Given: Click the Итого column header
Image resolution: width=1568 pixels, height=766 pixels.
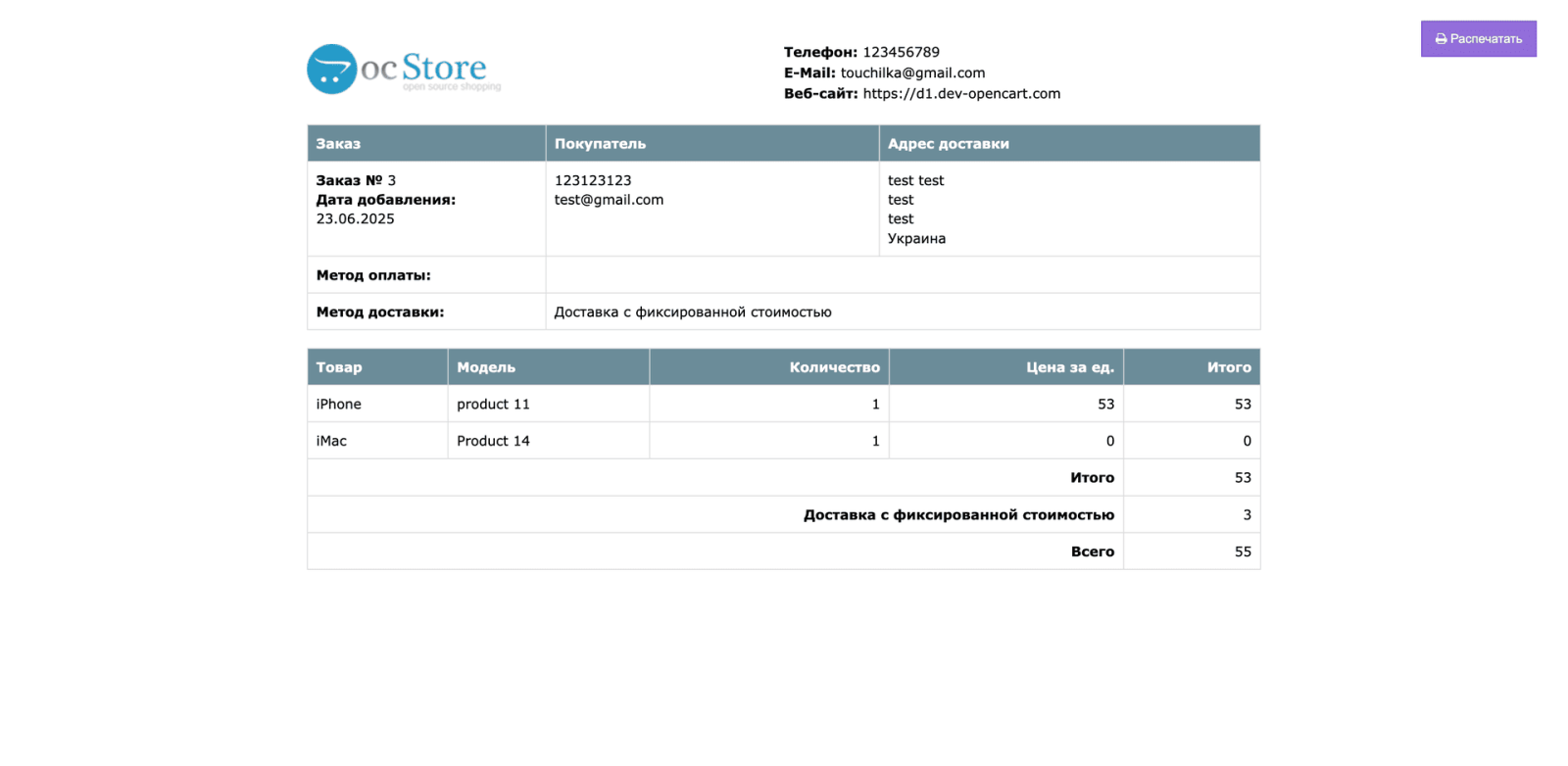Looking at the screenshot, I should 1192,367.
